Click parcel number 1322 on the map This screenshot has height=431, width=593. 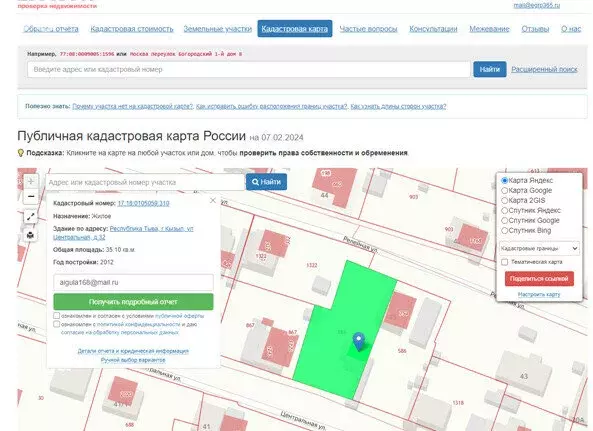(312, 265)
